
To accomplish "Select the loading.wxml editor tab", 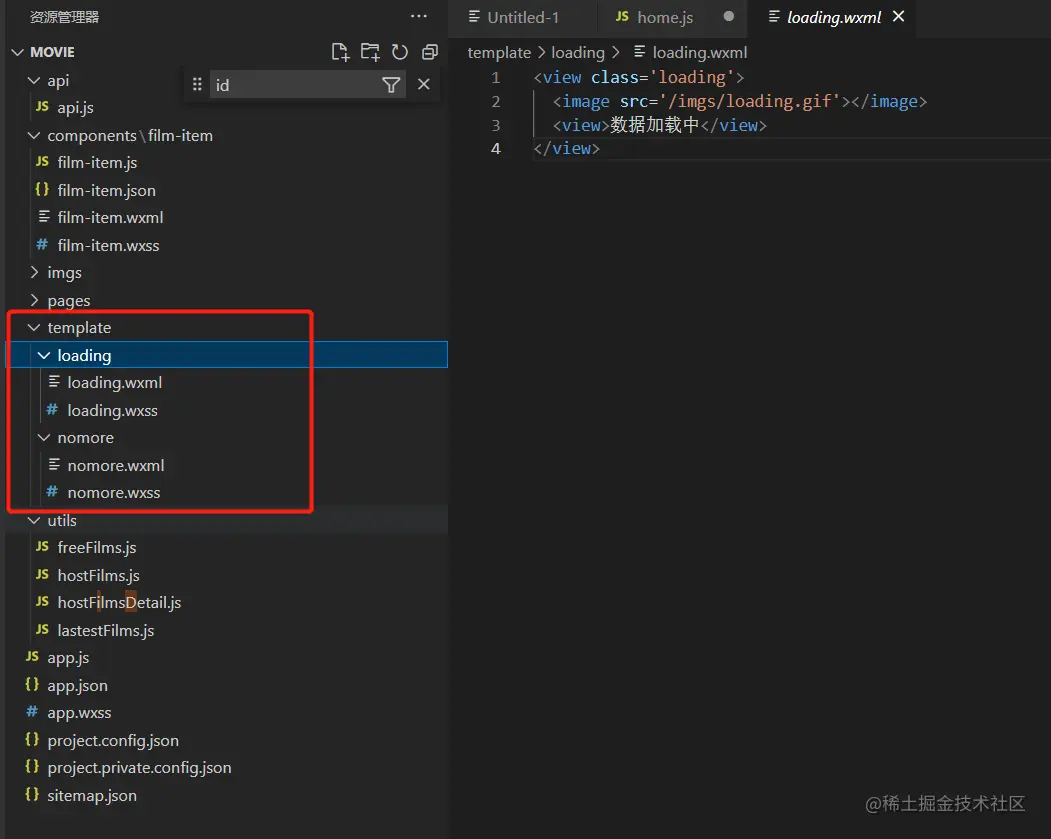I will (832, 17).
